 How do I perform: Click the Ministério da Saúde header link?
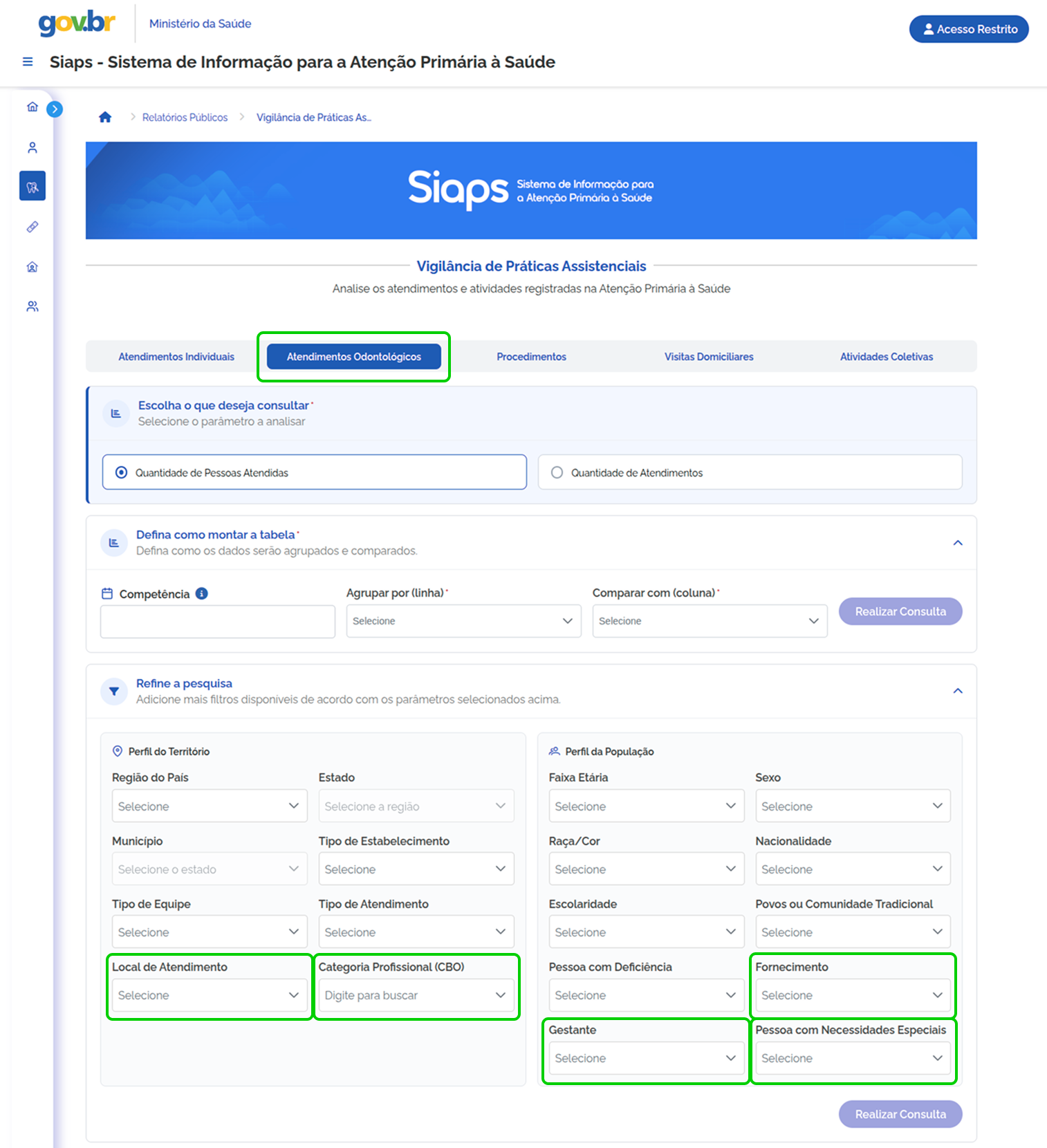[x=200, y=24]
